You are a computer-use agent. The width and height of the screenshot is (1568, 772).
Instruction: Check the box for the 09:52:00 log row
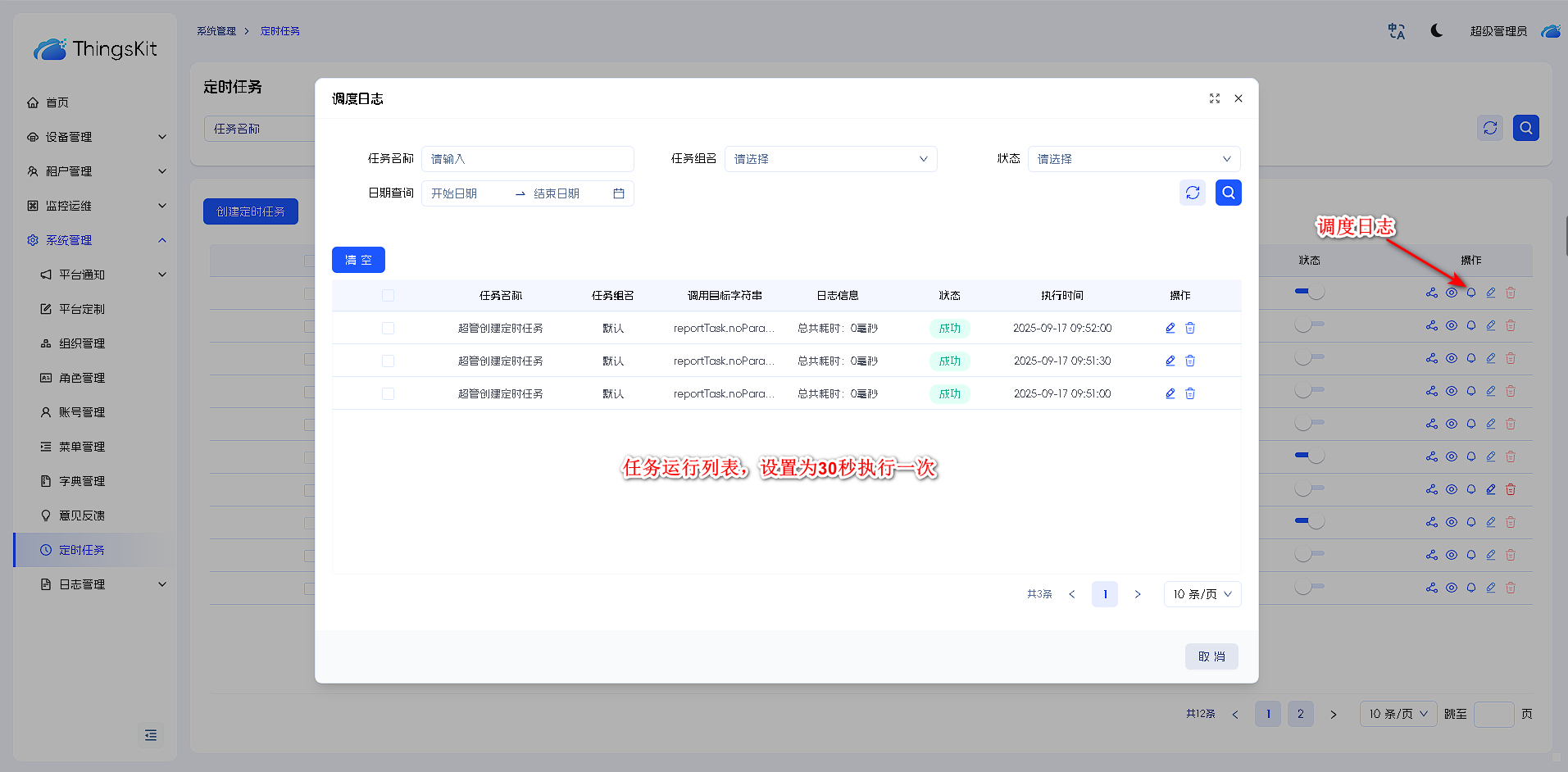point(389,328)
